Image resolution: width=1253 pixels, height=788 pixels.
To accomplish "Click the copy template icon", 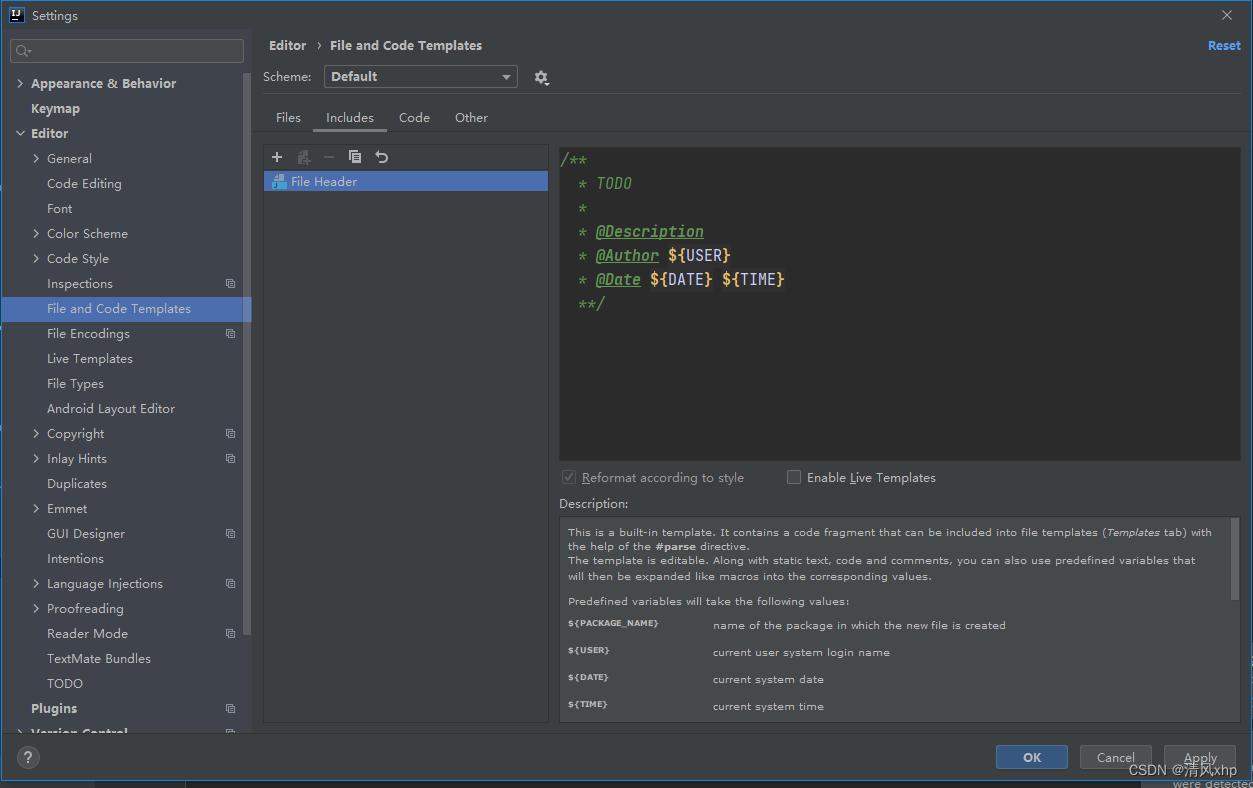I will (x=355, y=157).
